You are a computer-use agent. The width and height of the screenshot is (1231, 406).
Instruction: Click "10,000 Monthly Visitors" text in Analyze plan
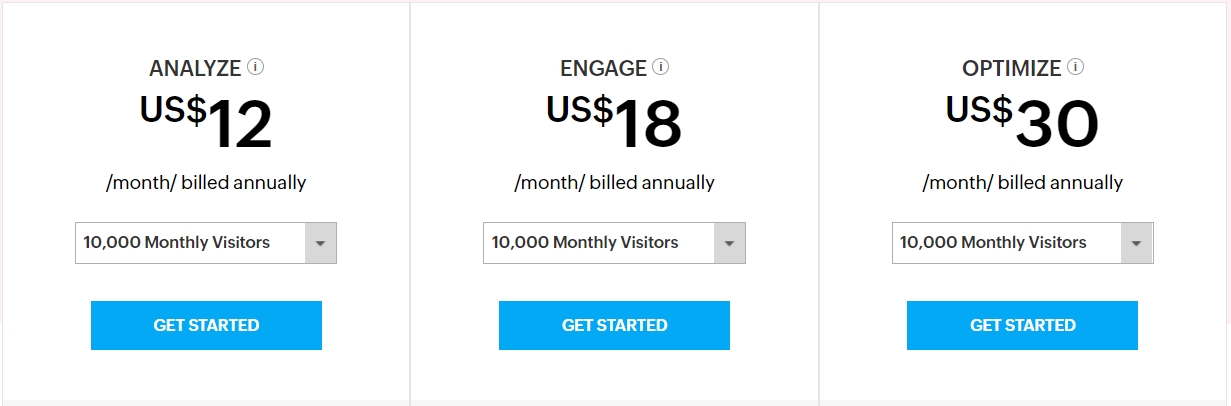click(177, 243)
